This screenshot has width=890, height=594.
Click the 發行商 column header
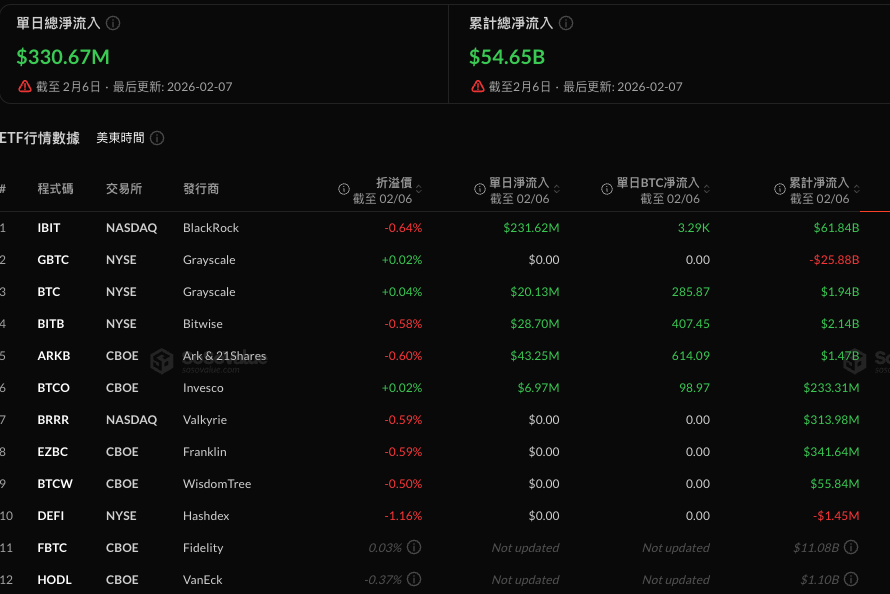tap(201, 188)
